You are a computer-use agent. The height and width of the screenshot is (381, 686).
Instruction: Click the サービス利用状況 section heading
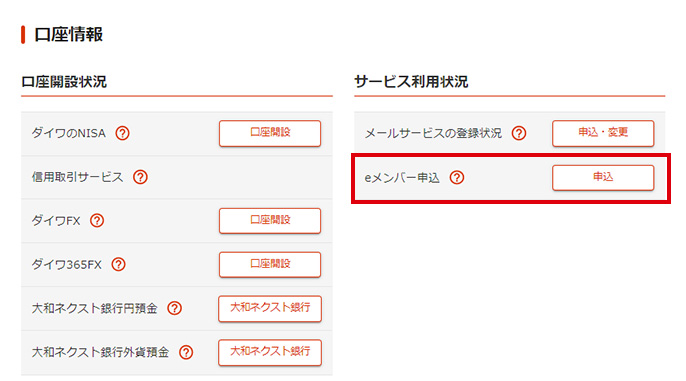coord(411,82)
